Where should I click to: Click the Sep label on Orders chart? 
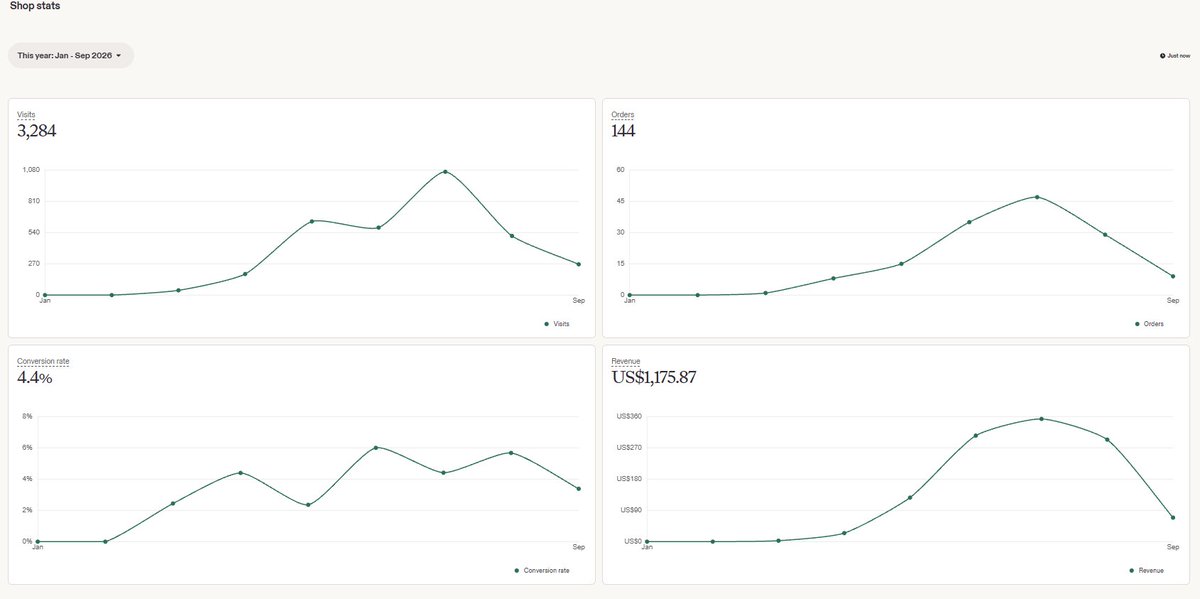(1173, 301)
